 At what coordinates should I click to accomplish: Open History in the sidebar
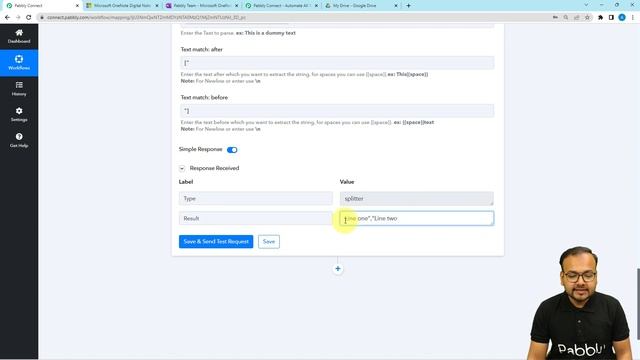click(x=19, y=89)
